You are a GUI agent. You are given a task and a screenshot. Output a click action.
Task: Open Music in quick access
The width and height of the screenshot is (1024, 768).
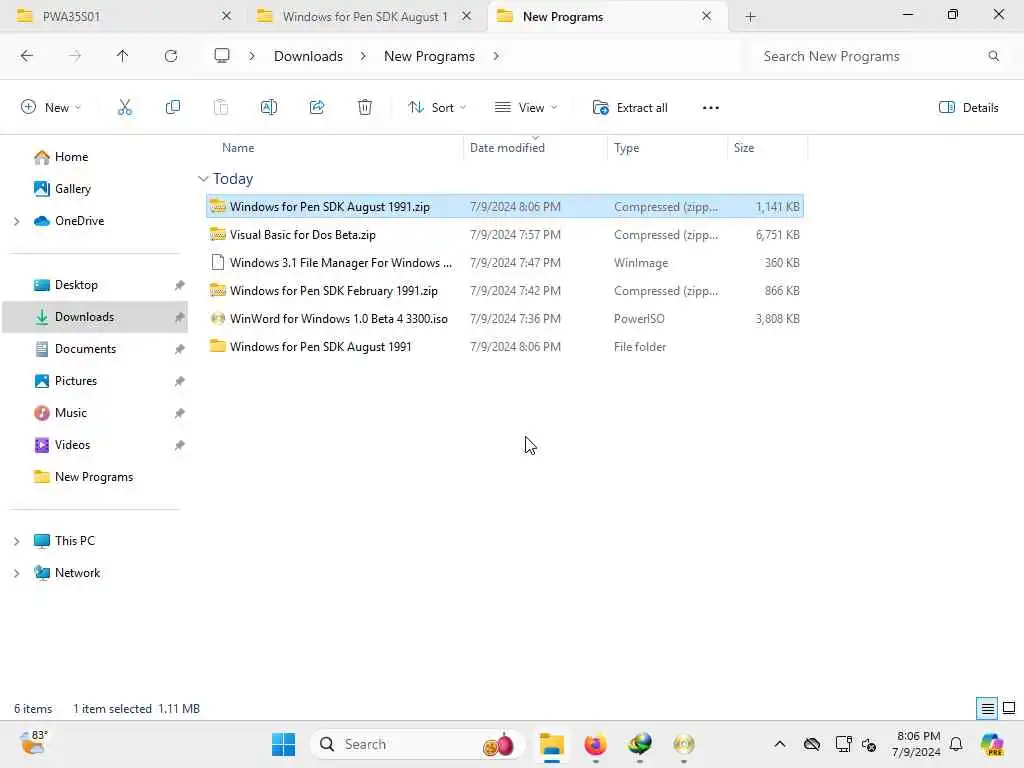click(71, 413)
